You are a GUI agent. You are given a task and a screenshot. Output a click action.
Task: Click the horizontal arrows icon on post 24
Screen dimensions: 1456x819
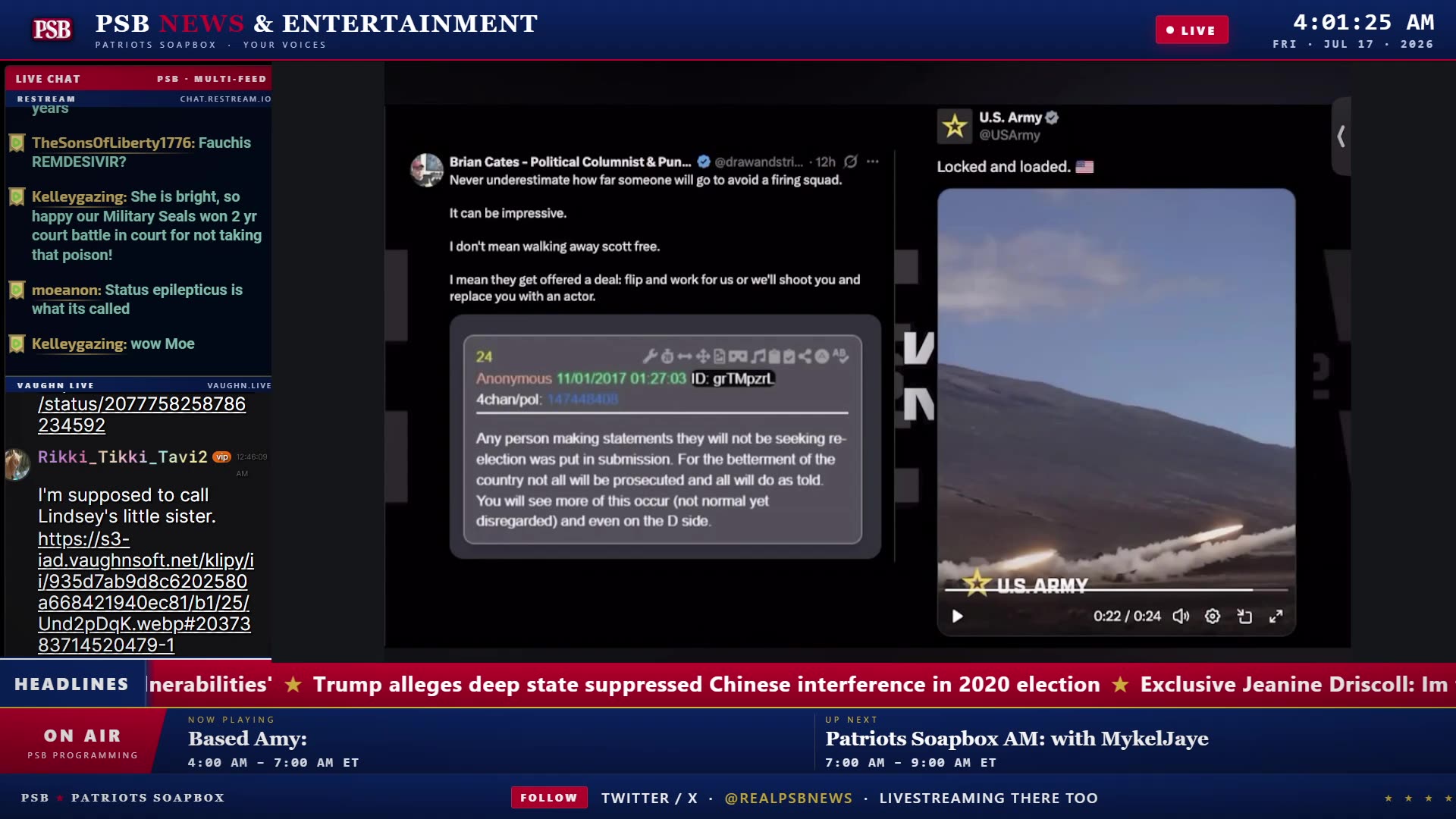point(685,356)
